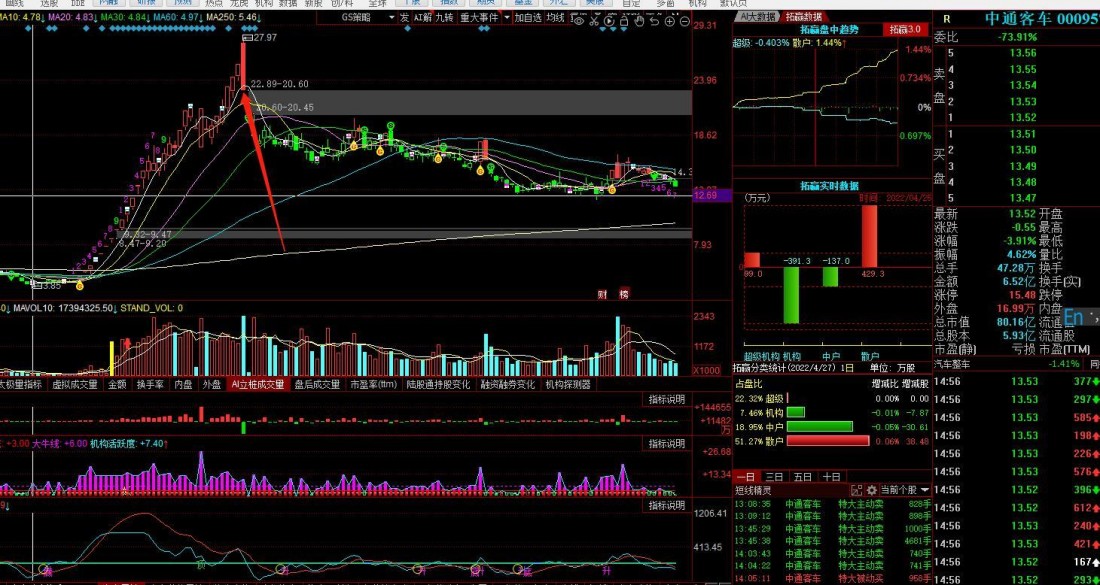Click the 短线精灵 panel title
The image size is (1100, 585).
pyautogui.click(x=753, y=490)
